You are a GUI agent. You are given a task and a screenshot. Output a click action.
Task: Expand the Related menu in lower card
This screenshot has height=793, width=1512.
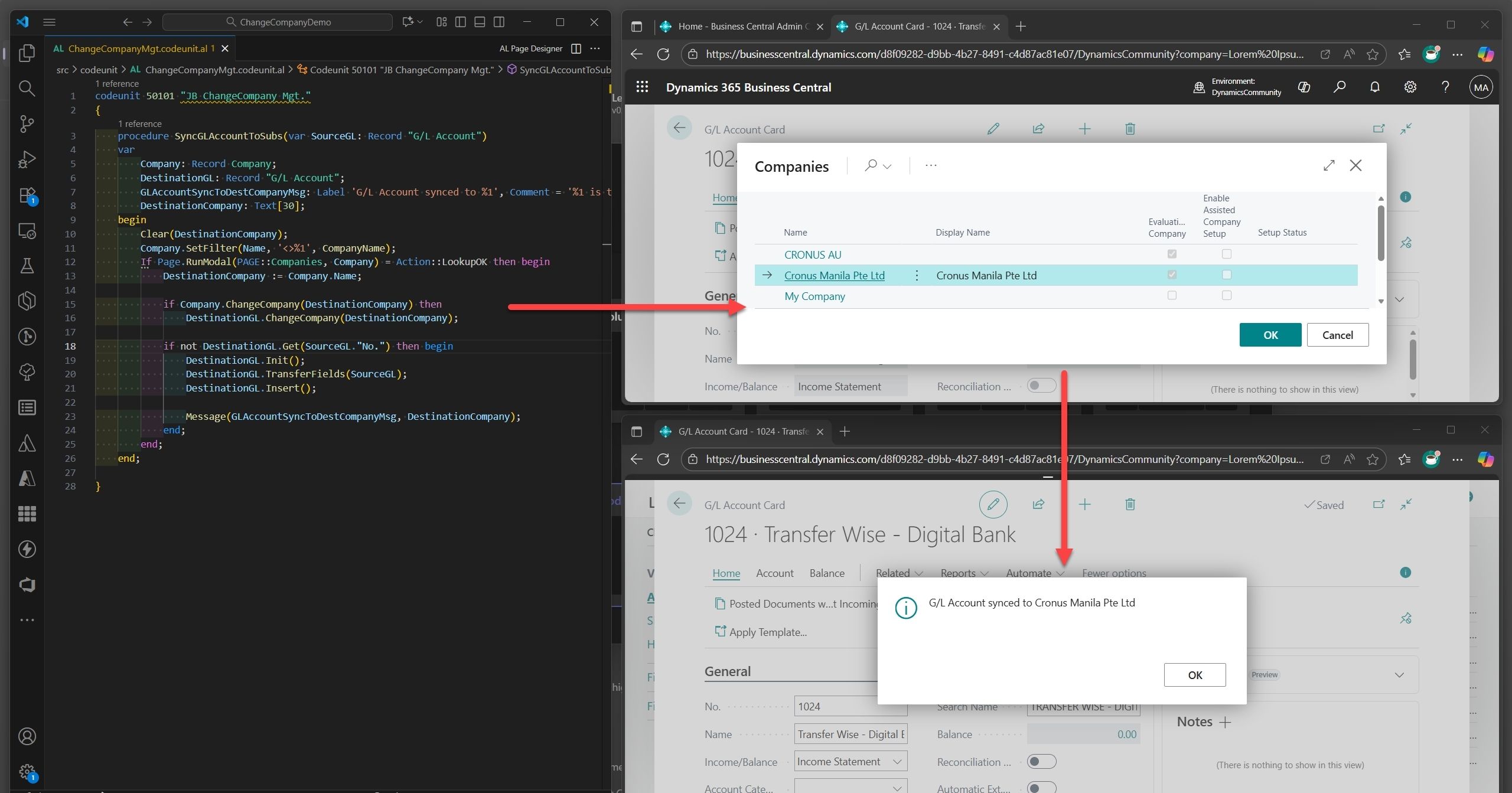(898, 573)
